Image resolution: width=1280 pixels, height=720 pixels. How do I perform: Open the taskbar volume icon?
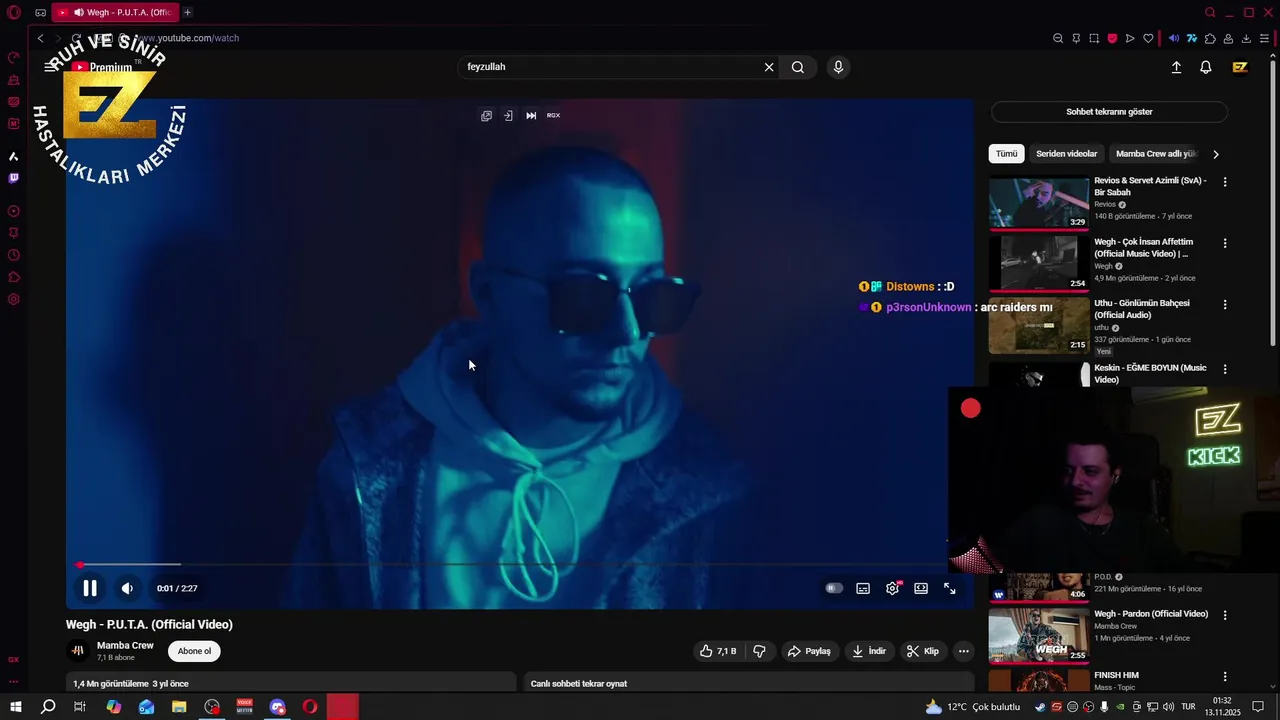click(x=1168, y=707)
